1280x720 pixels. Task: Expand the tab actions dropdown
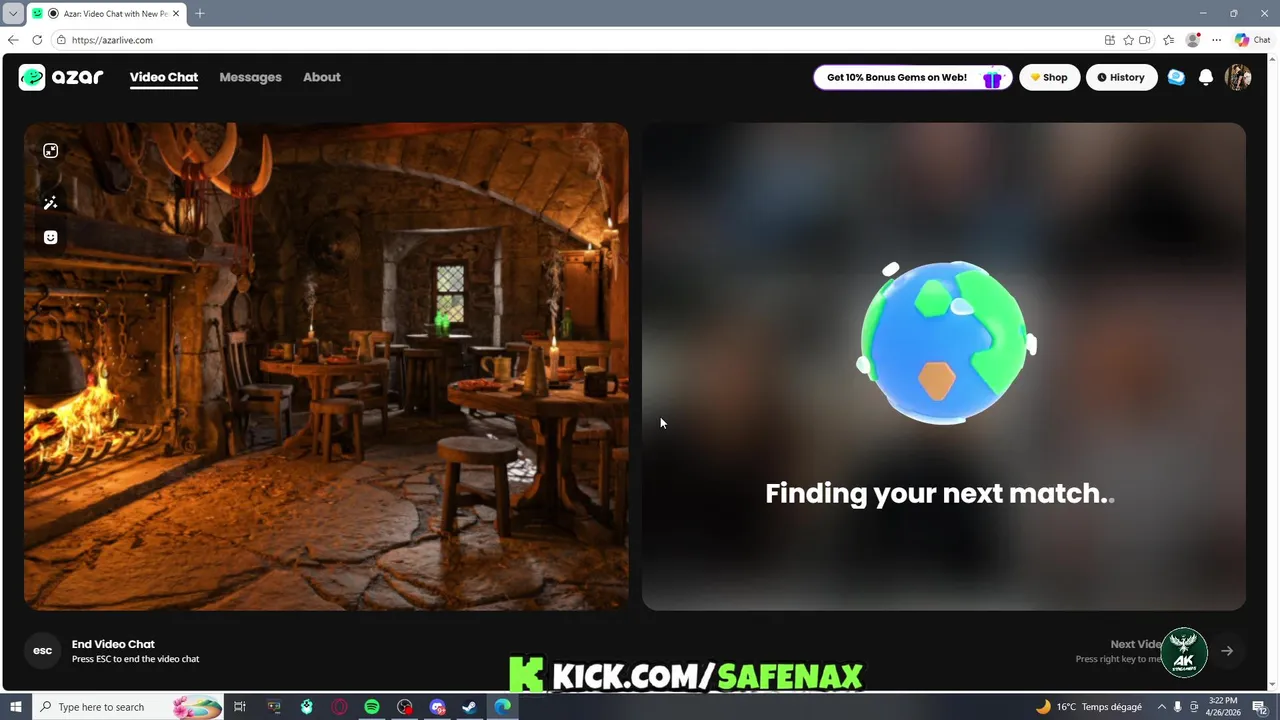coord(13,14)
